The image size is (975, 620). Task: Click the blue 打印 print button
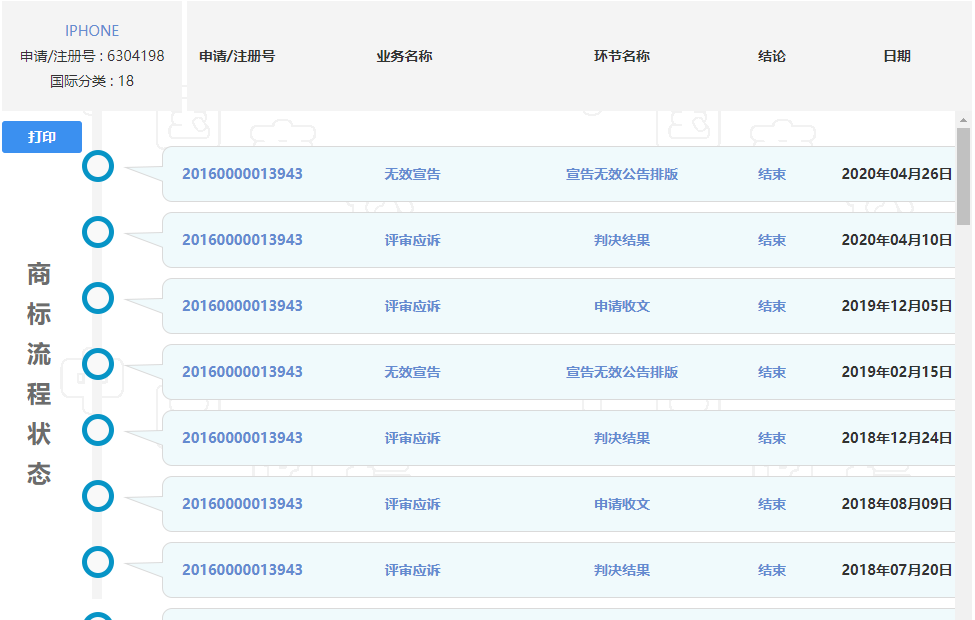tap(42, 137)
